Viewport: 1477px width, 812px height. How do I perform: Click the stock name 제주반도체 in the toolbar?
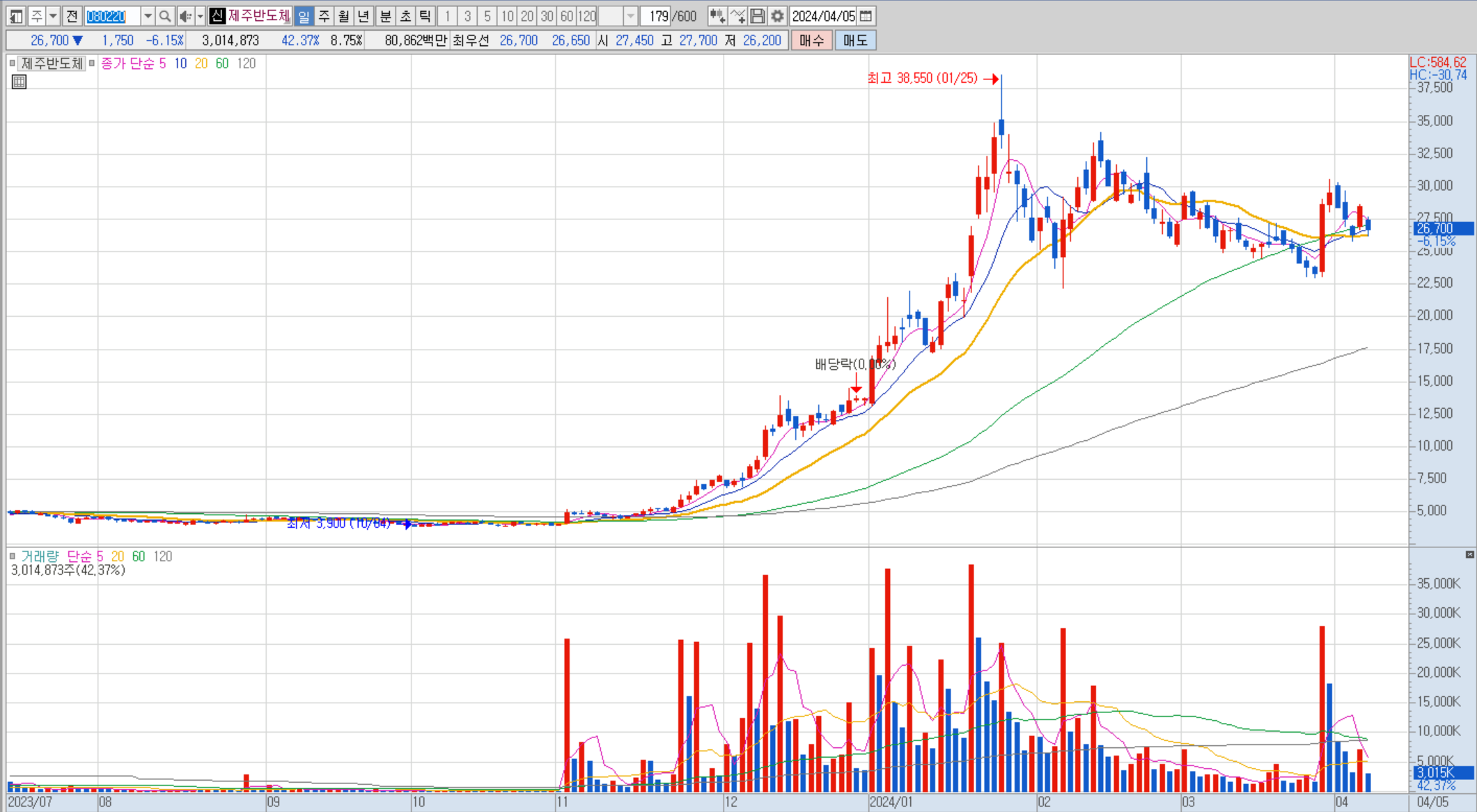258,15
